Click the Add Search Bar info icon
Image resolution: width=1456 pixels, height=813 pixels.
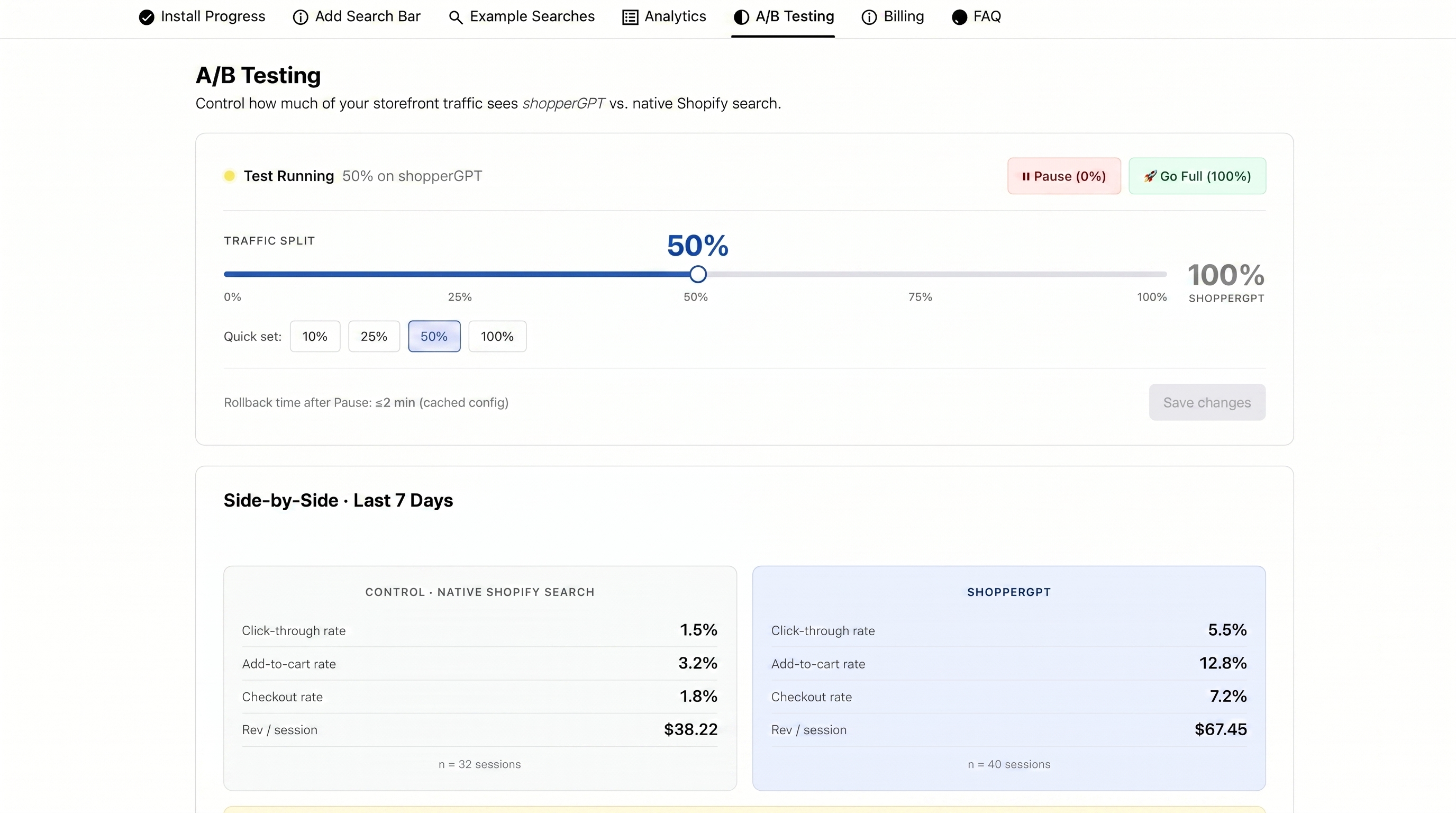pos(300,17)
